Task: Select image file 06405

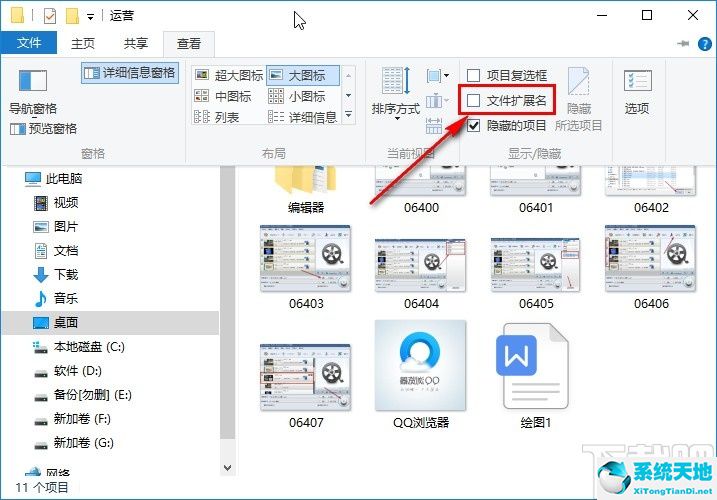Action: 536,274
